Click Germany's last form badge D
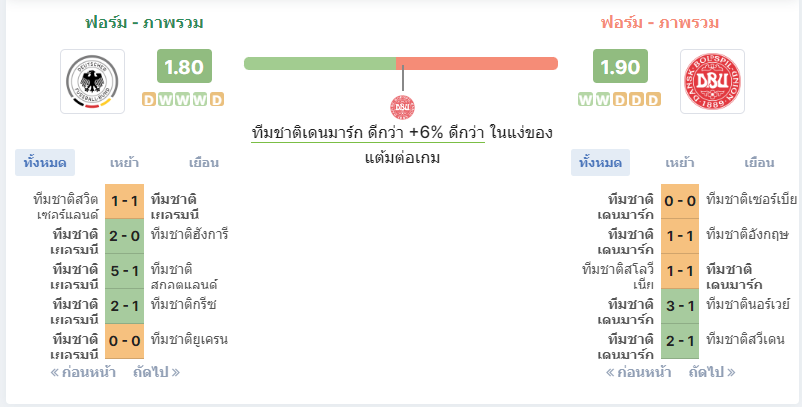The width and height of the screenshot is (802, 407). (x=217, y=99)
